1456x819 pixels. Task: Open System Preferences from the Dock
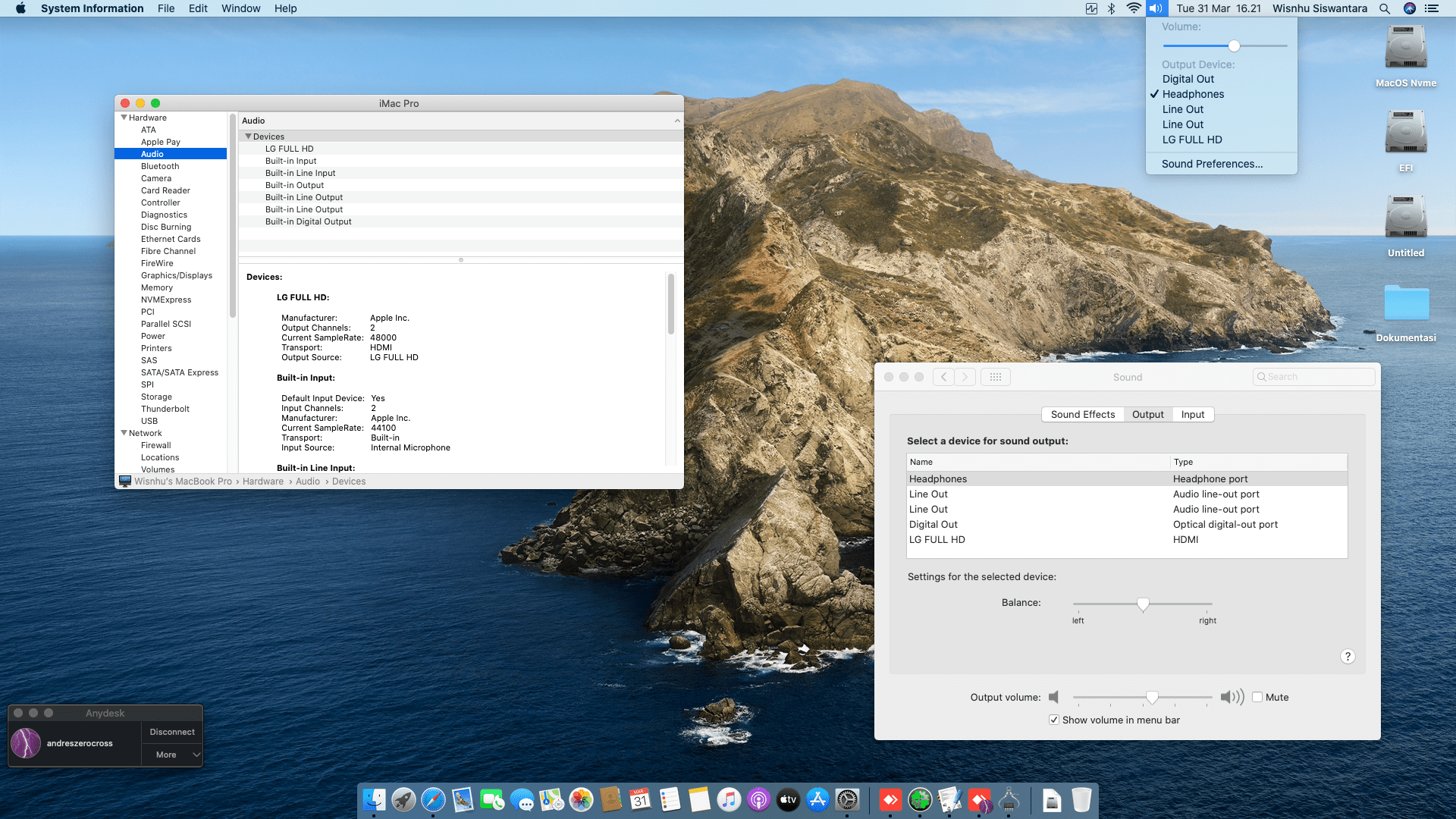click(847, 799)
